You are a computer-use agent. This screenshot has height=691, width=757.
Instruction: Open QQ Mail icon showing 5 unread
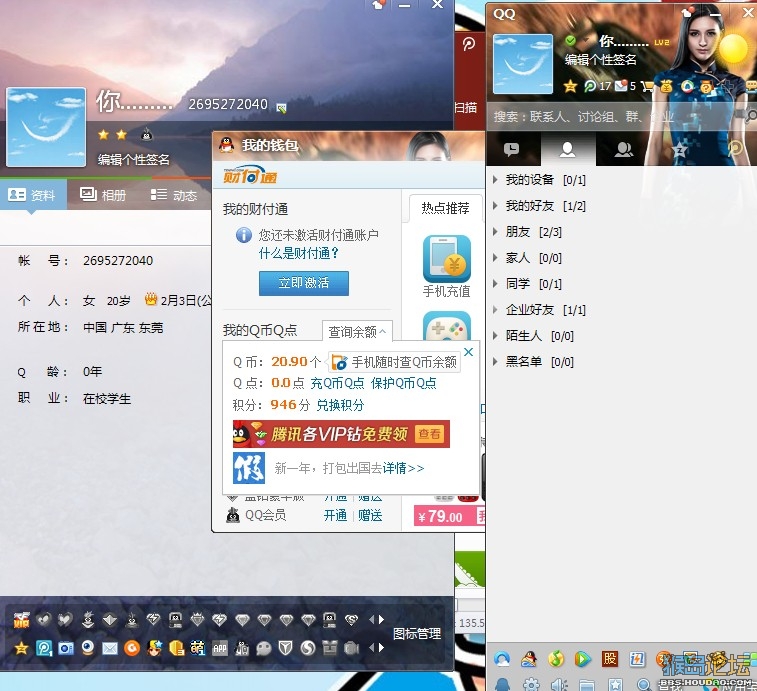tap(621, 86)
